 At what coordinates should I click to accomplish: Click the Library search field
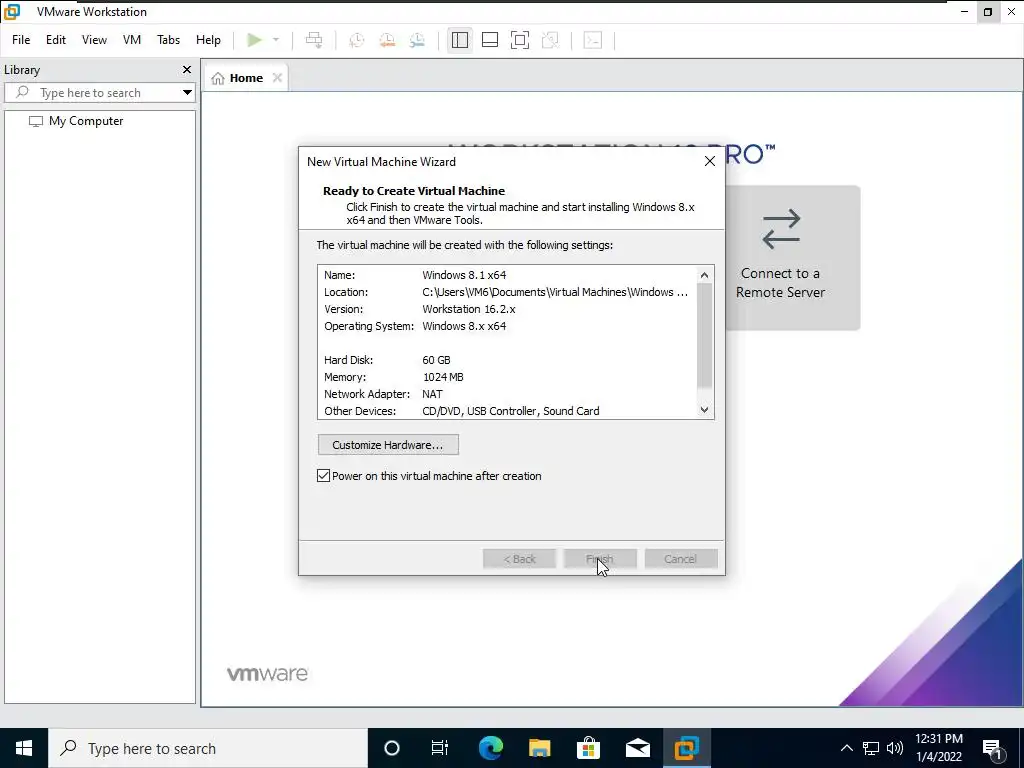pos(91,93)
